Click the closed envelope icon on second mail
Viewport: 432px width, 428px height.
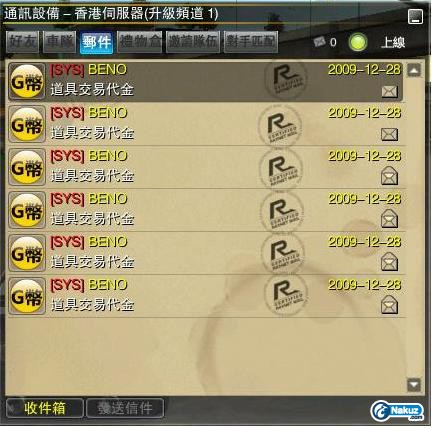point(389,134)
